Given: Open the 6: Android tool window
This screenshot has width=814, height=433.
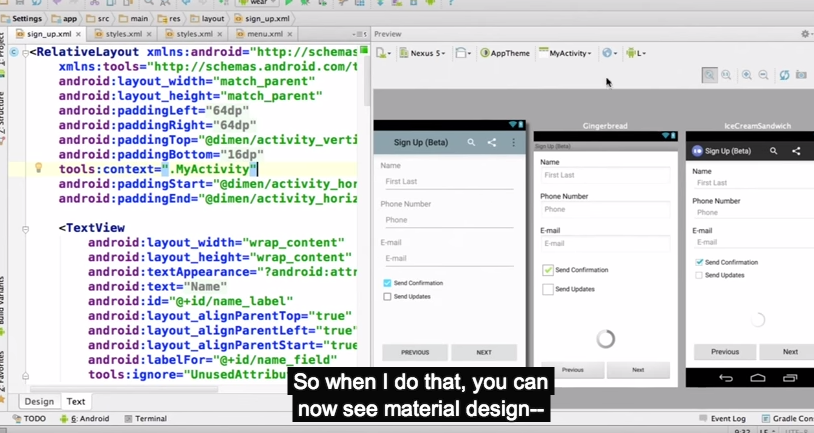Looking at the screenshot, I should (85, 418).
